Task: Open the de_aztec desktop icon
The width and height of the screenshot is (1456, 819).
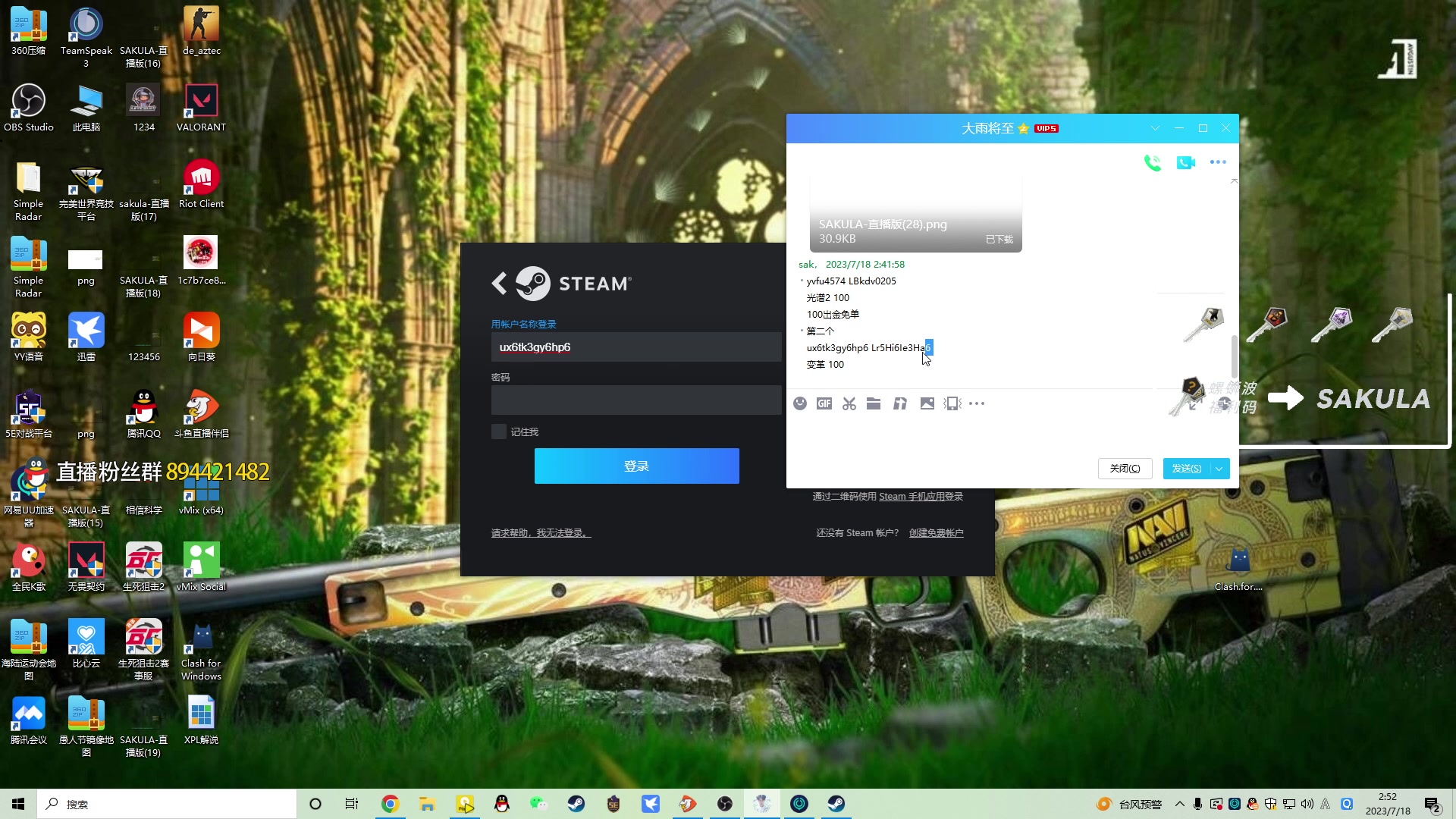Action: point(201,31)
